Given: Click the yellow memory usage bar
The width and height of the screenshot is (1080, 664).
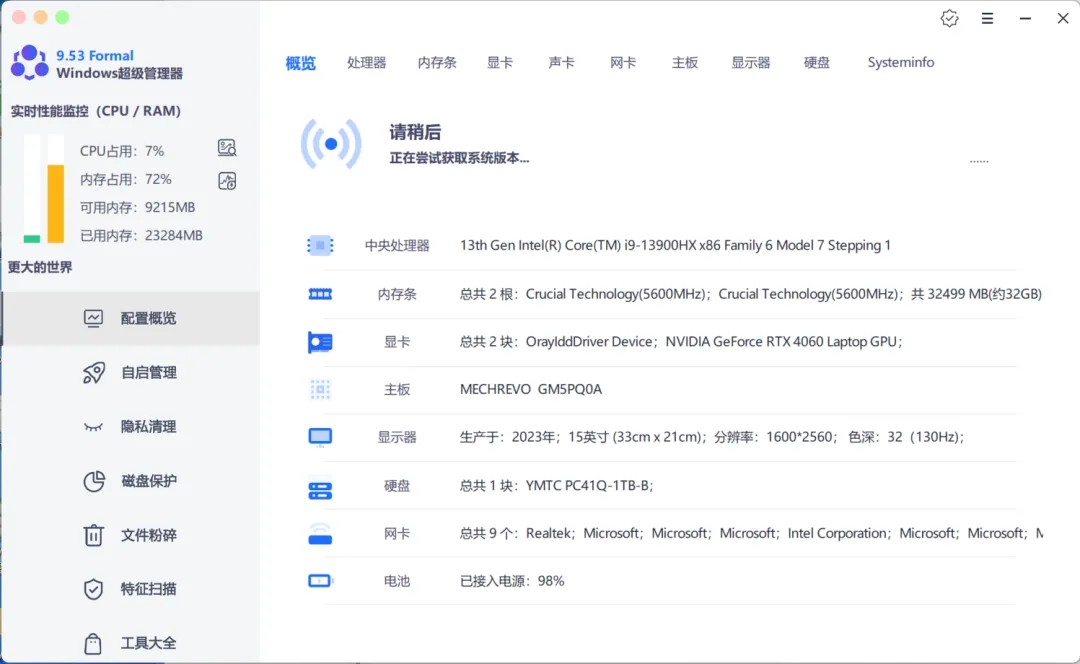Looking at the screenshot, I should 56,204.
